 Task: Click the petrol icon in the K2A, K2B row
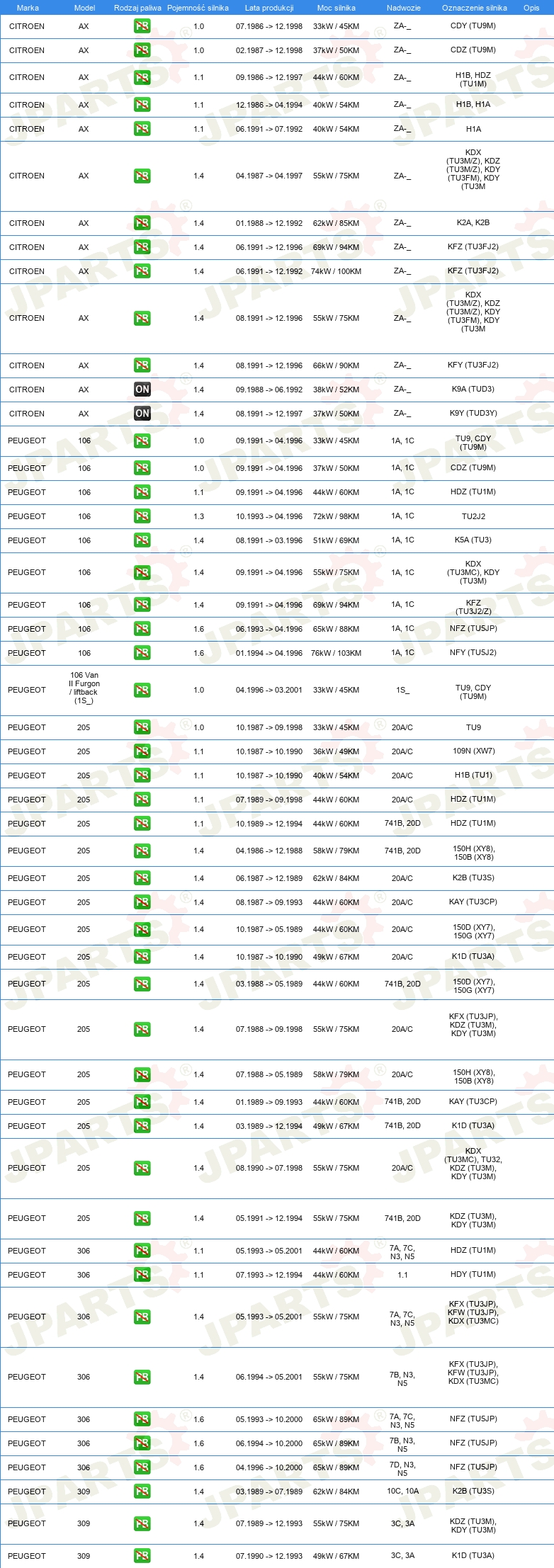click(x=142, y=223)
